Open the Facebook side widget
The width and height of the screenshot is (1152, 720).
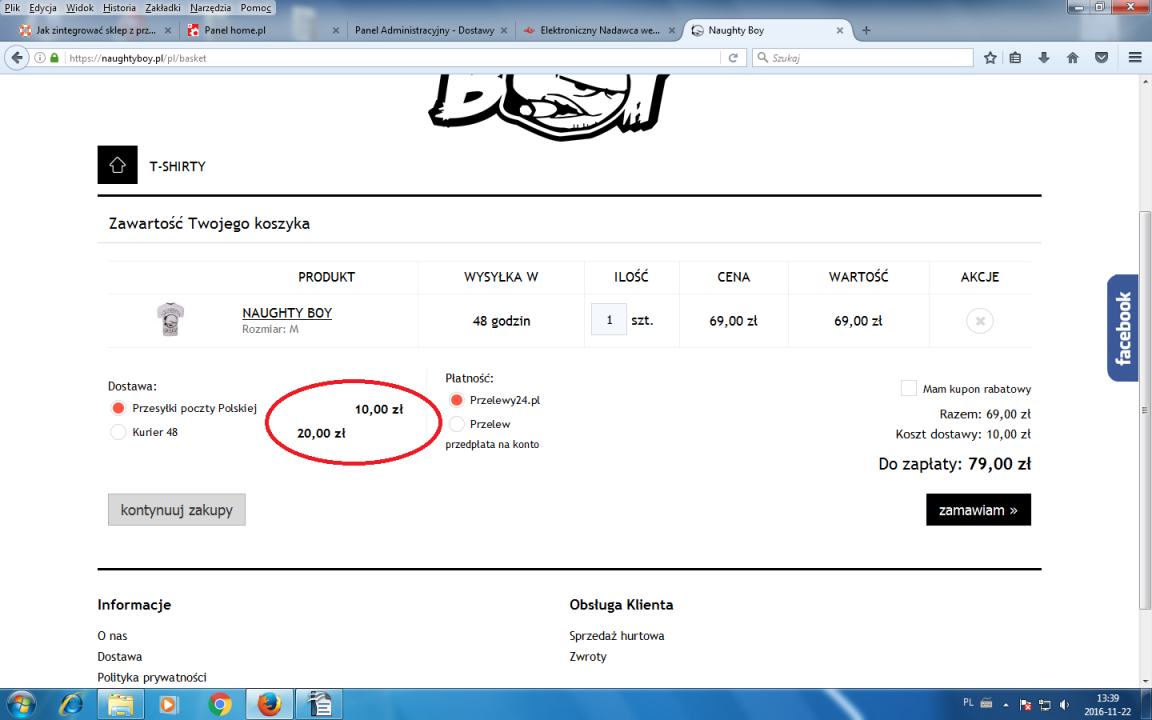pos(1123,328)
